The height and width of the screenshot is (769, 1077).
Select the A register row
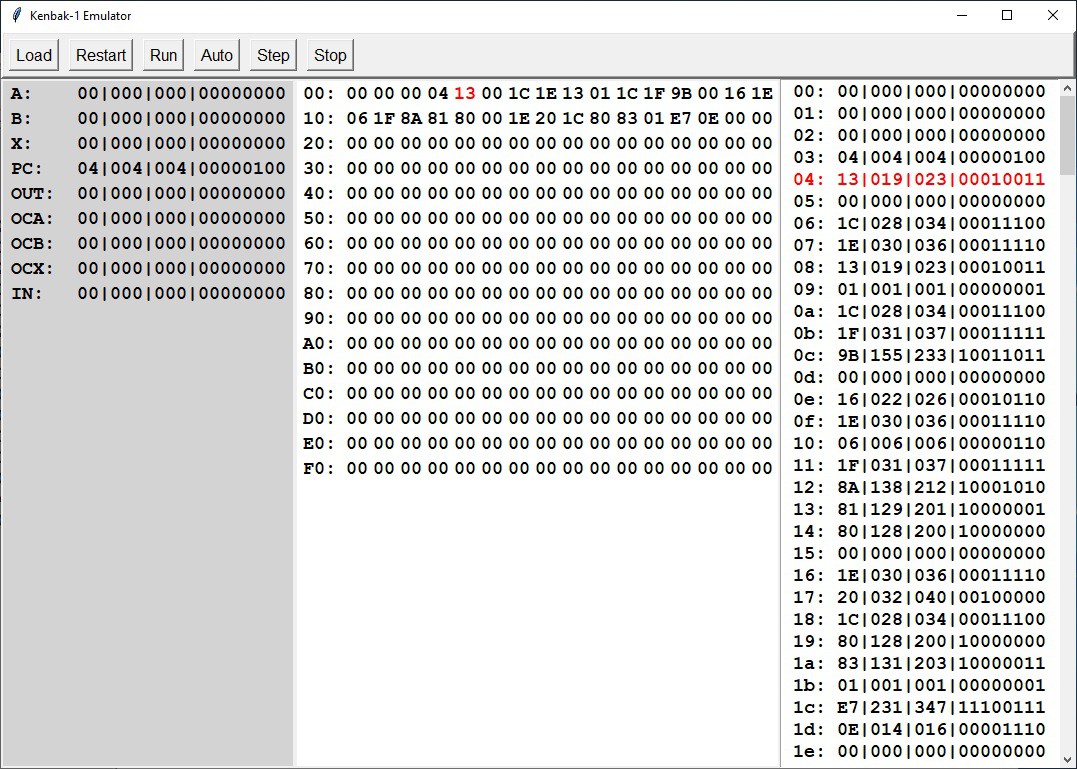point(148,93)
